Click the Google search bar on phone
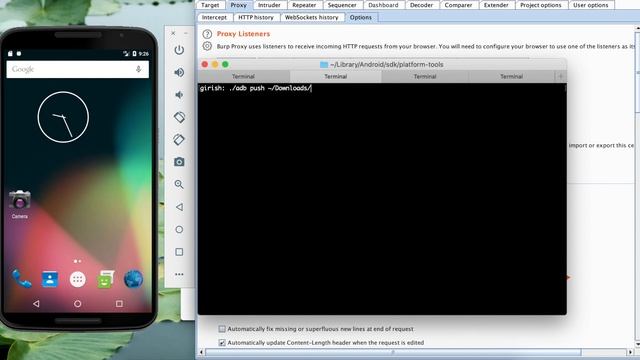 pos(78,69)
